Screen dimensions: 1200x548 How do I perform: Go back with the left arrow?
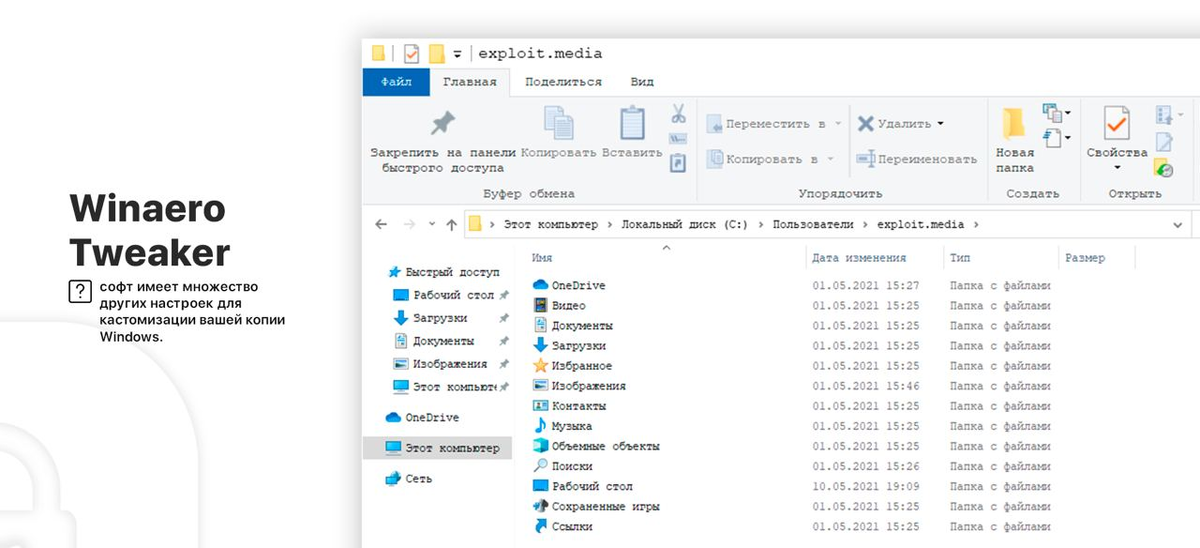[x=380, y=224]
